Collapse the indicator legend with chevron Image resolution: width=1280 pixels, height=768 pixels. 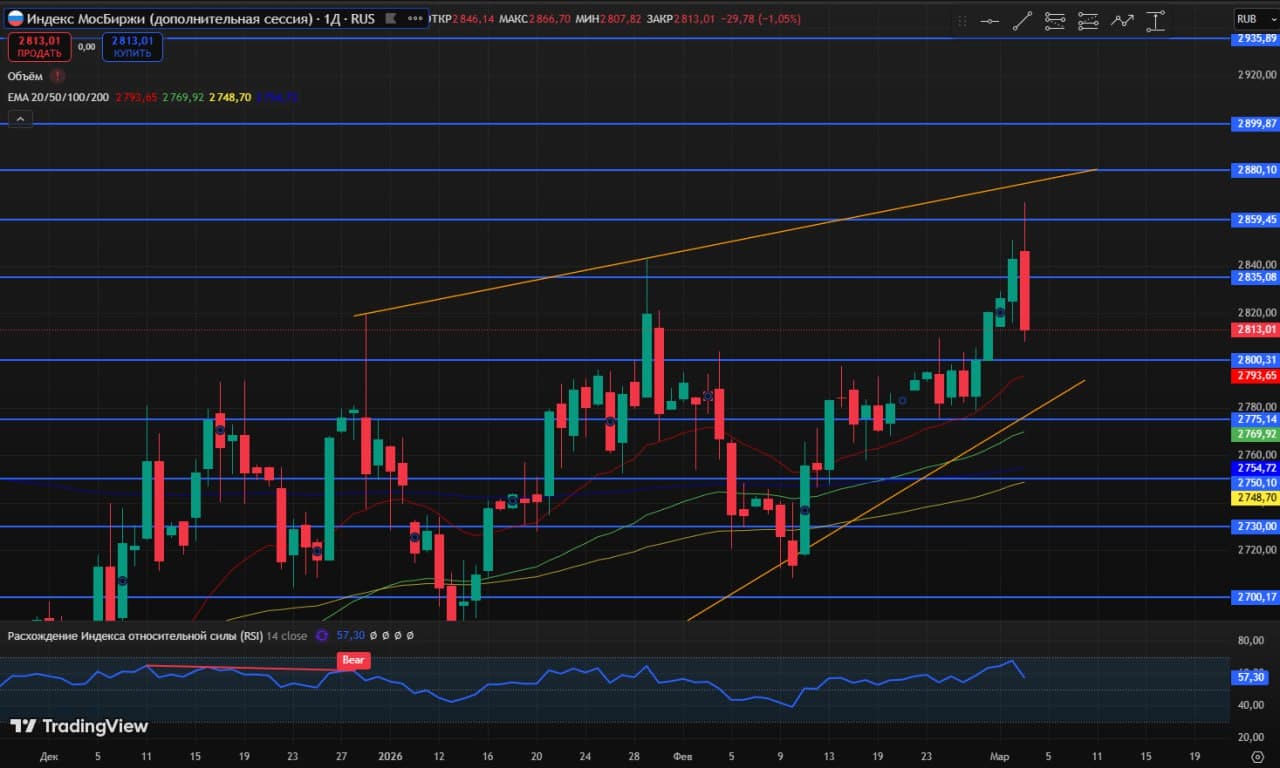[20, 119]
